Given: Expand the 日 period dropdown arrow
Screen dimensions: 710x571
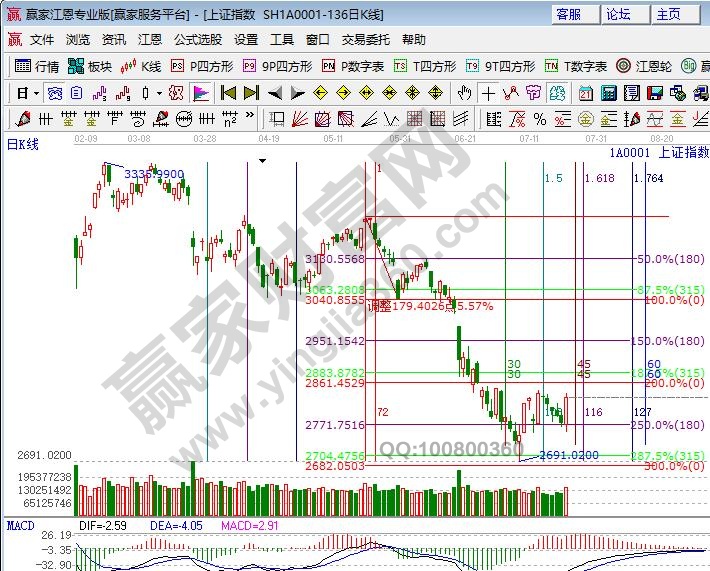Looking at the screenshot, I should tap(36, 93).
